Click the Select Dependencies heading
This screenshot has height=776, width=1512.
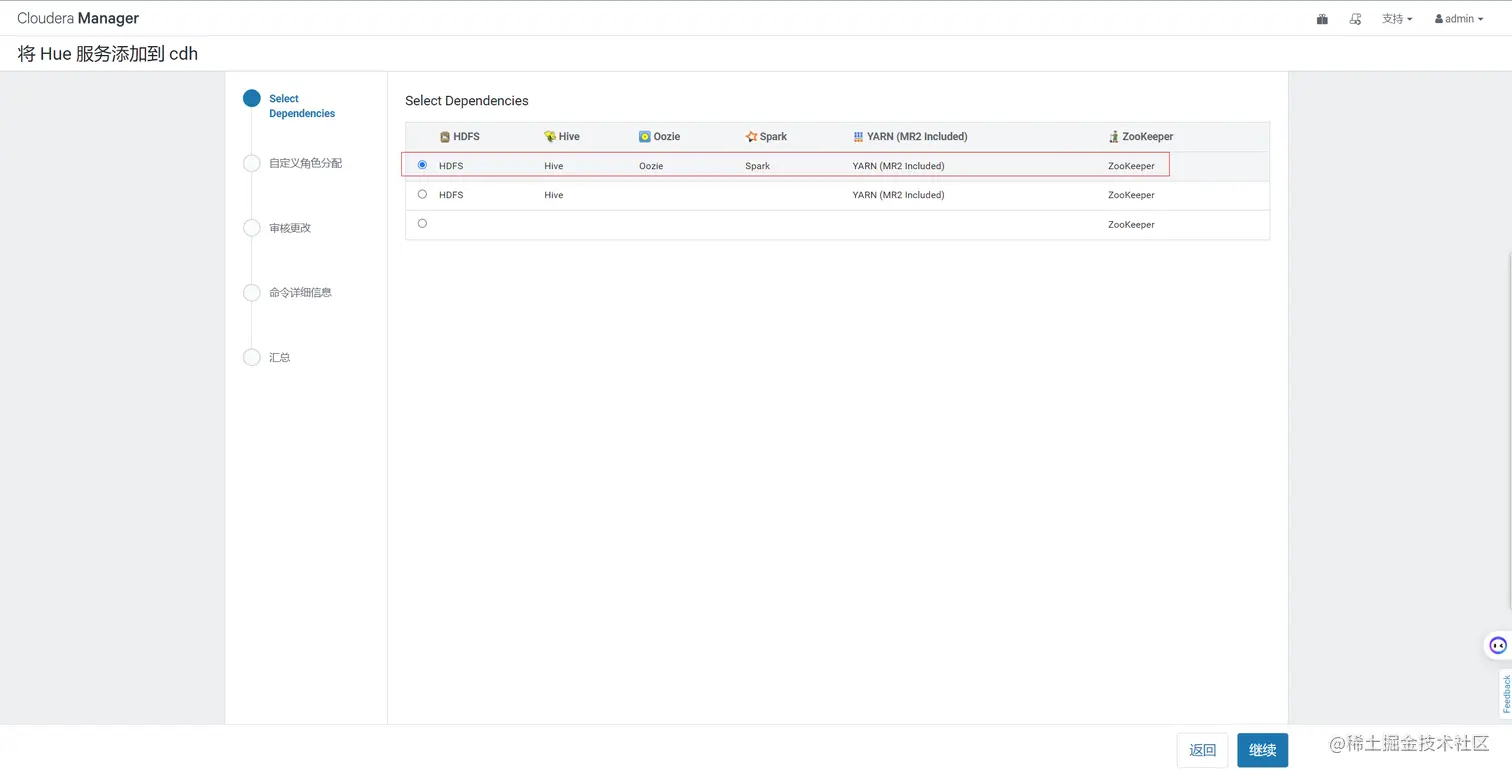click(x=466, y=101)
